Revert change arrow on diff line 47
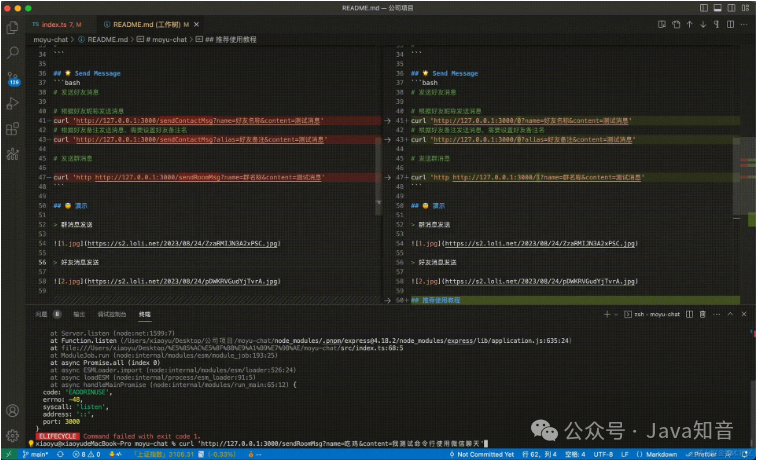Viewport: 758px width, 461px height. [387, 178]
